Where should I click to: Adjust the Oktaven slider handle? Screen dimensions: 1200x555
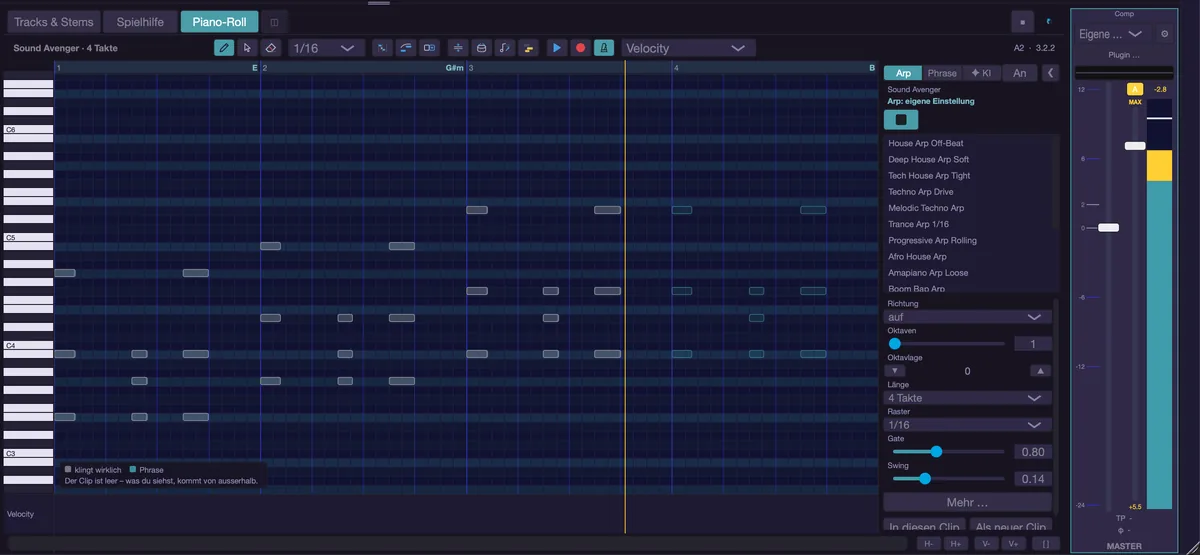point(895,344)
